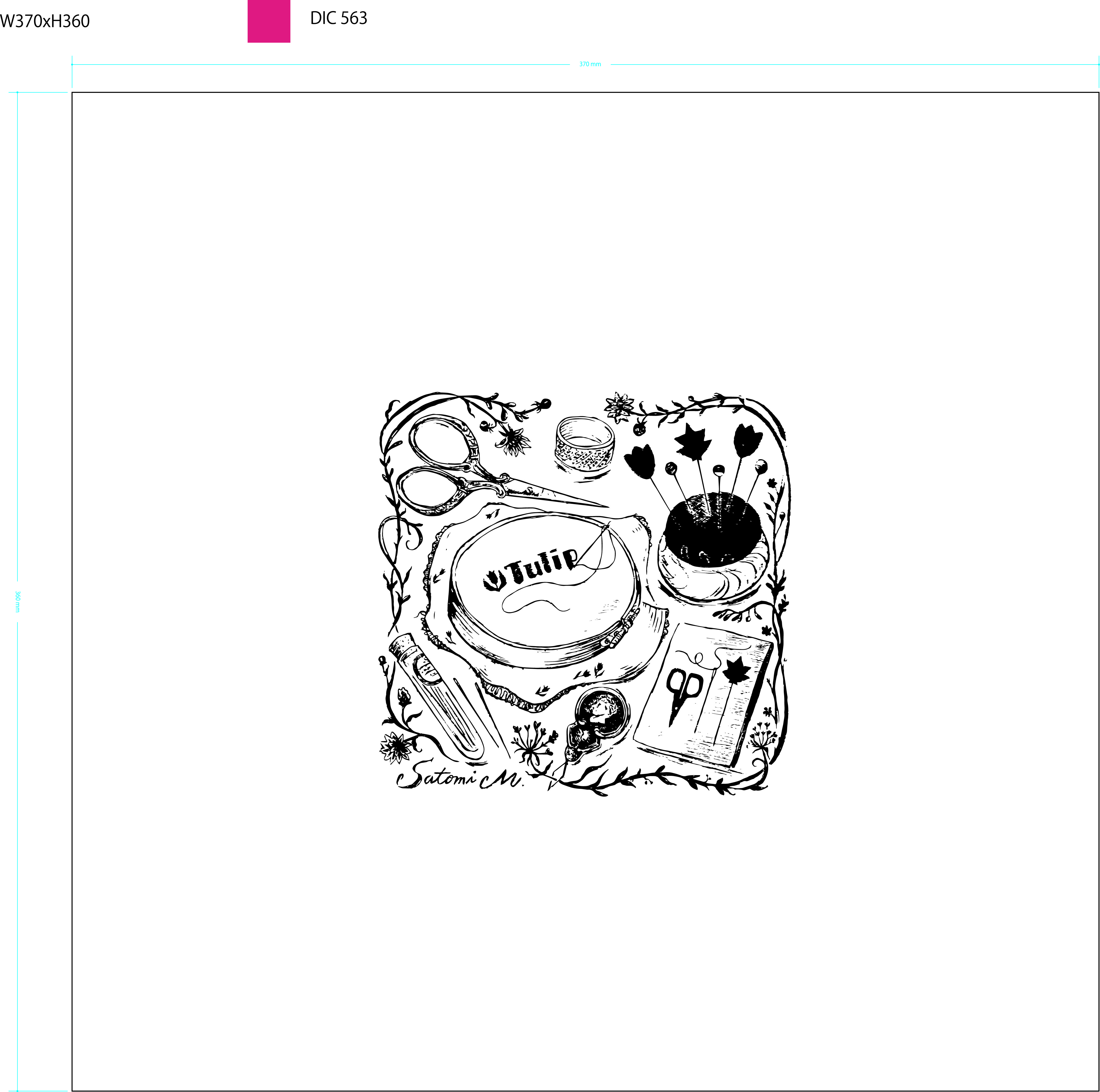Click the magenta DIC 563 color swatch

point(269,21)
